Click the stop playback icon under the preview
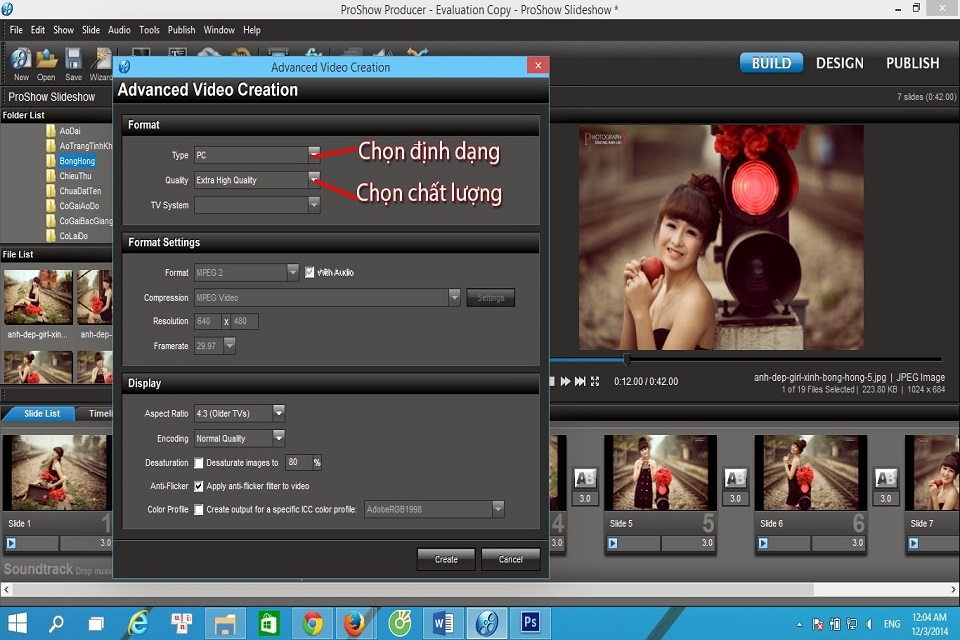960x640 pixels. [x=551, y=380]
